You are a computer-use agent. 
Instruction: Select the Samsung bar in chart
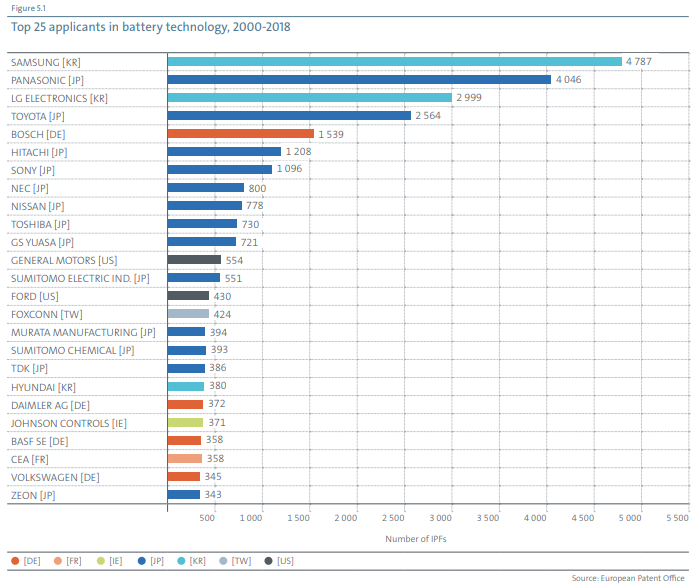point(394,61)
